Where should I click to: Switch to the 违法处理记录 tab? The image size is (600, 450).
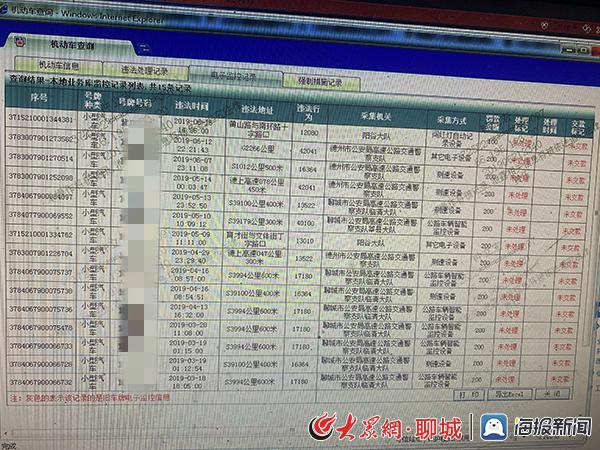point(145,74)
